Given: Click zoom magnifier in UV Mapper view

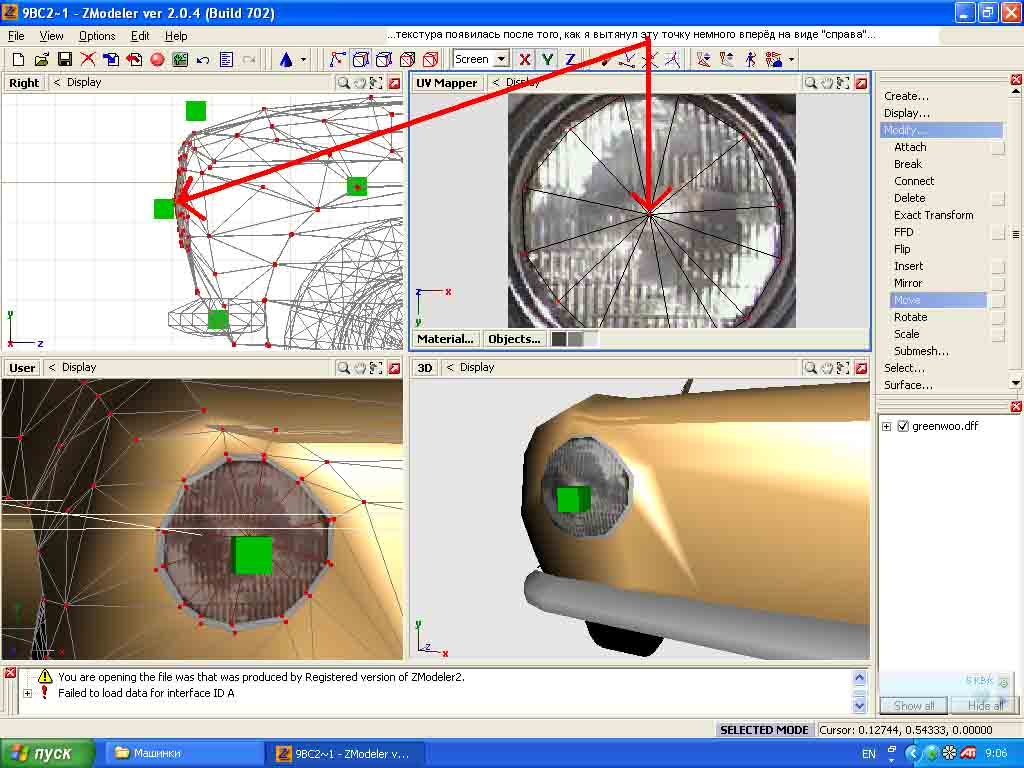Looking at the screenshot, I should (x=812, y=83).
